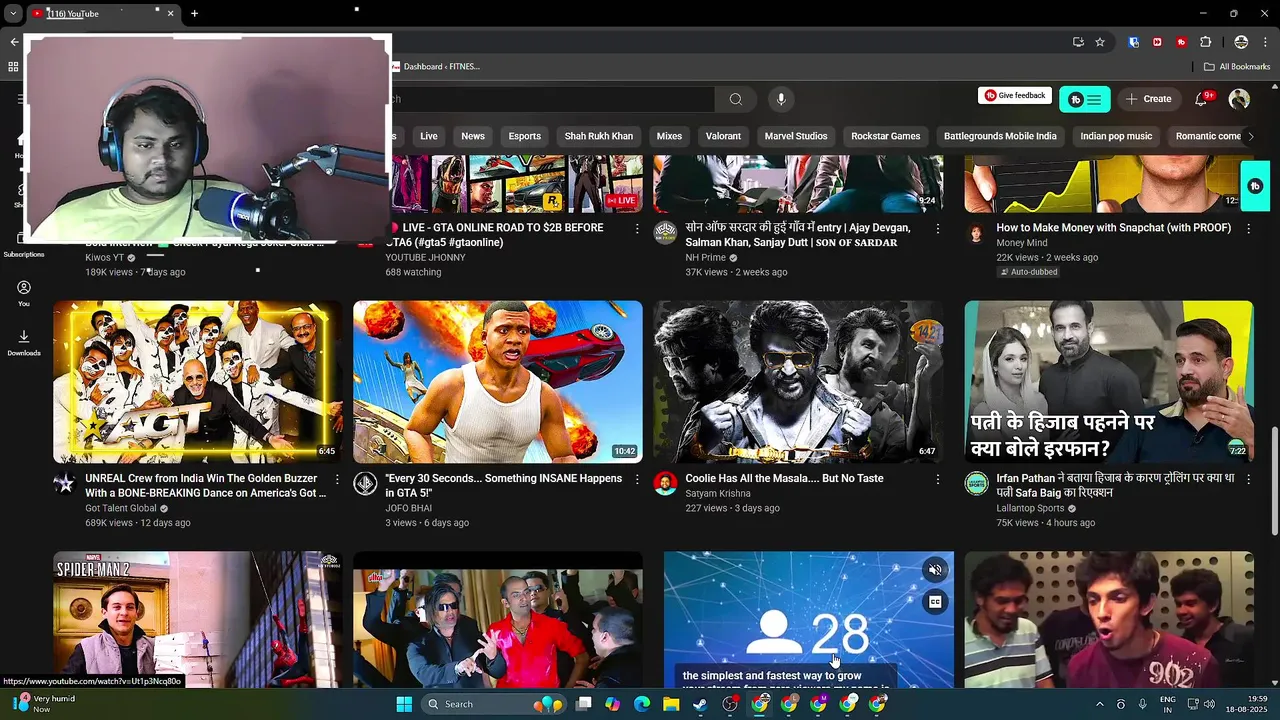
Task: Show more category chips with the right arrow
Action: (1249, 136)
